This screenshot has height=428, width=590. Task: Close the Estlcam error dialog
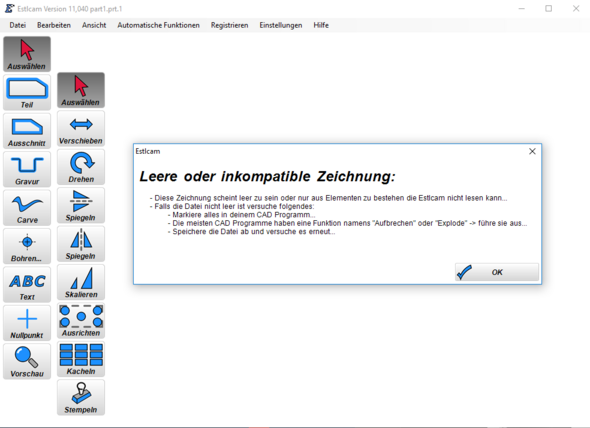(x=532, y=151)
